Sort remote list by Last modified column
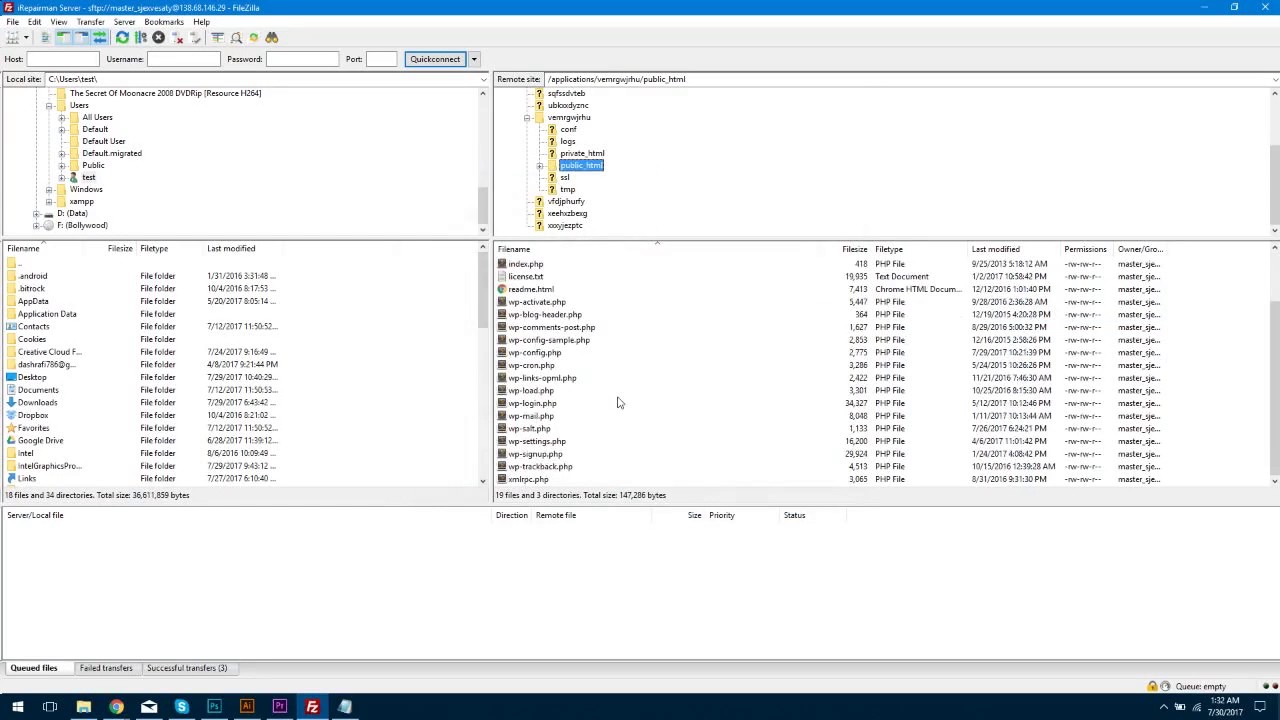 996,249
